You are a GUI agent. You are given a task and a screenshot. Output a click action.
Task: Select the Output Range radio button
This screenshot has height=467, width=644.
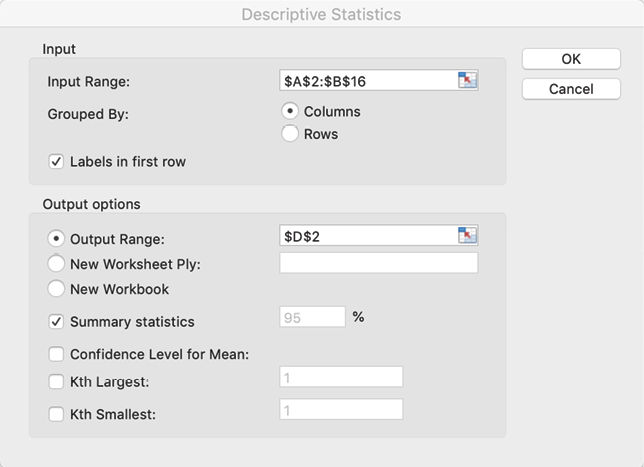point(56,239)
